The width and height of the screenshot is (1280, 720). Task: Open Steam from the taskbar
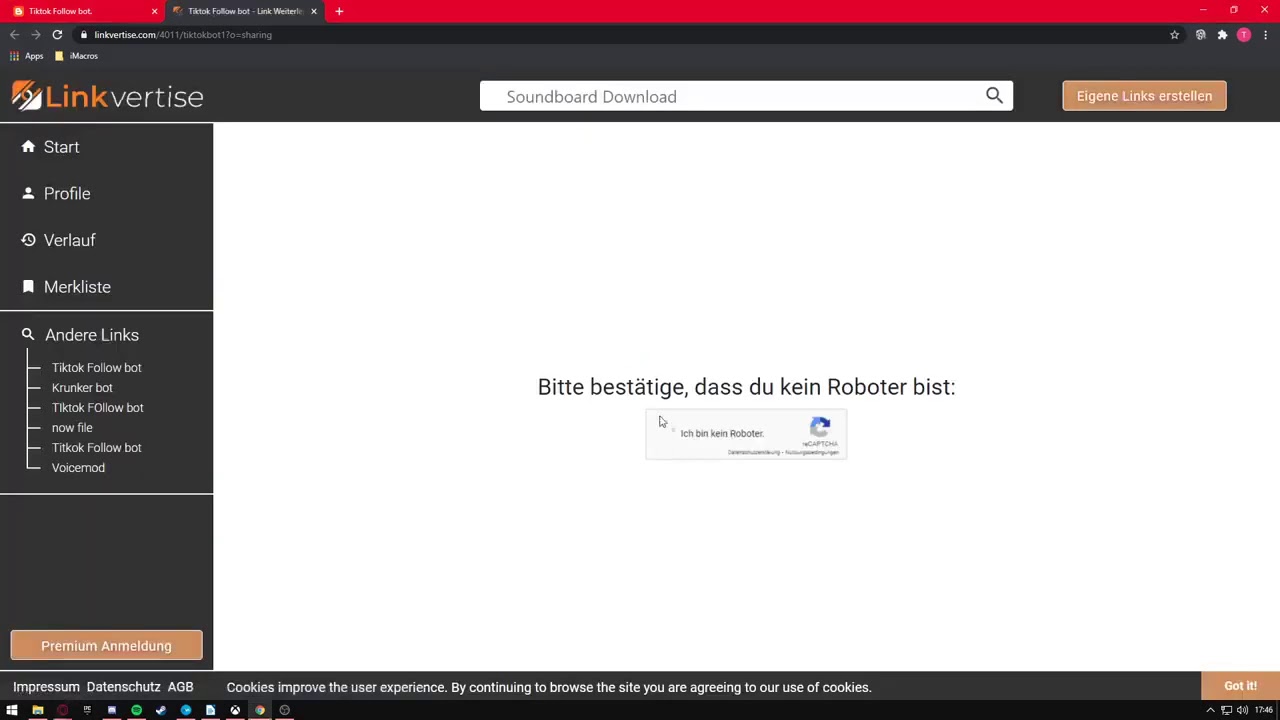161,710
